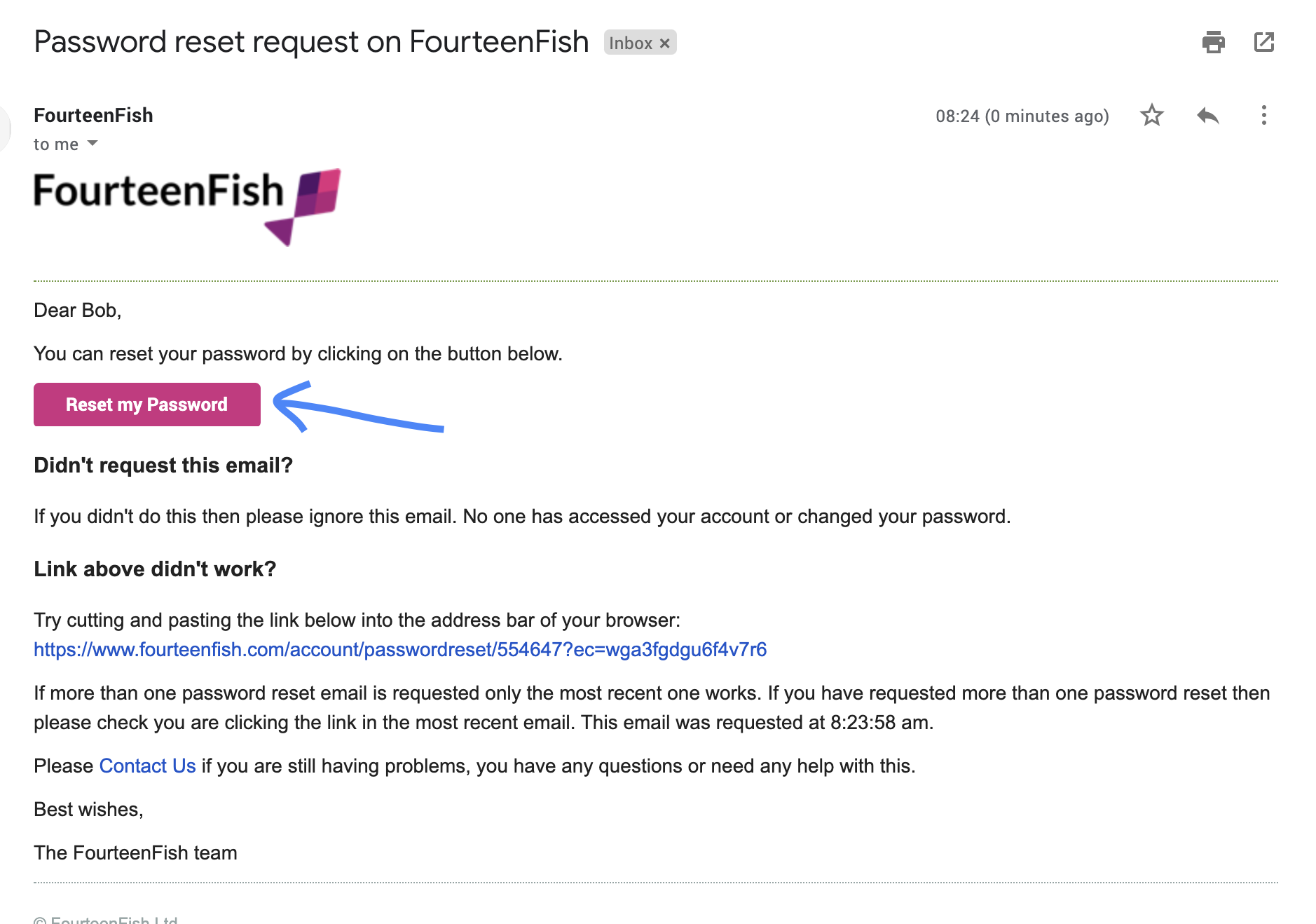Expand recipient details next to 'to me'
1316x924 pixels.
tap(92, 143)
